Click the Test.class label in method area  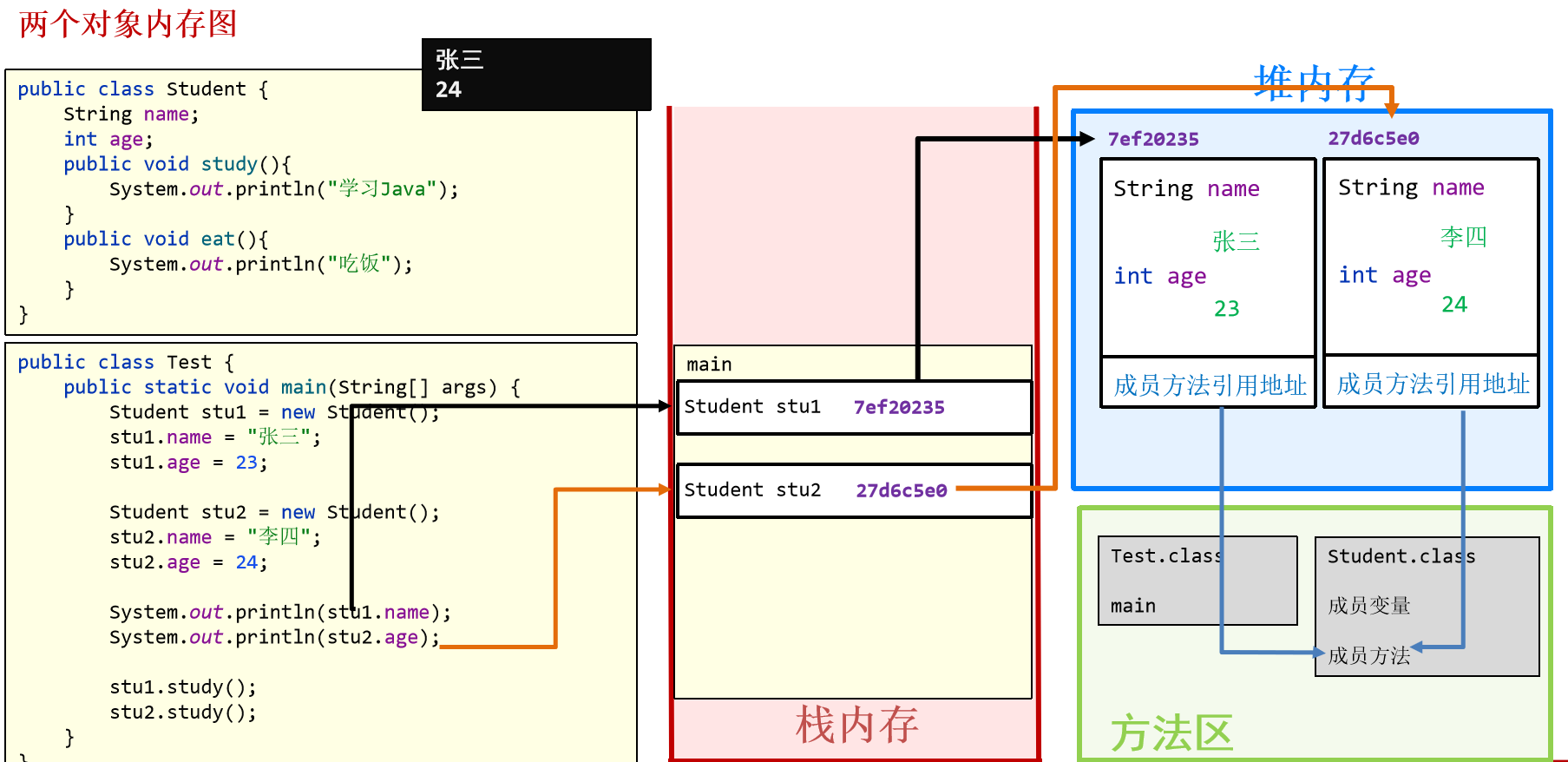click(1167, 555)
